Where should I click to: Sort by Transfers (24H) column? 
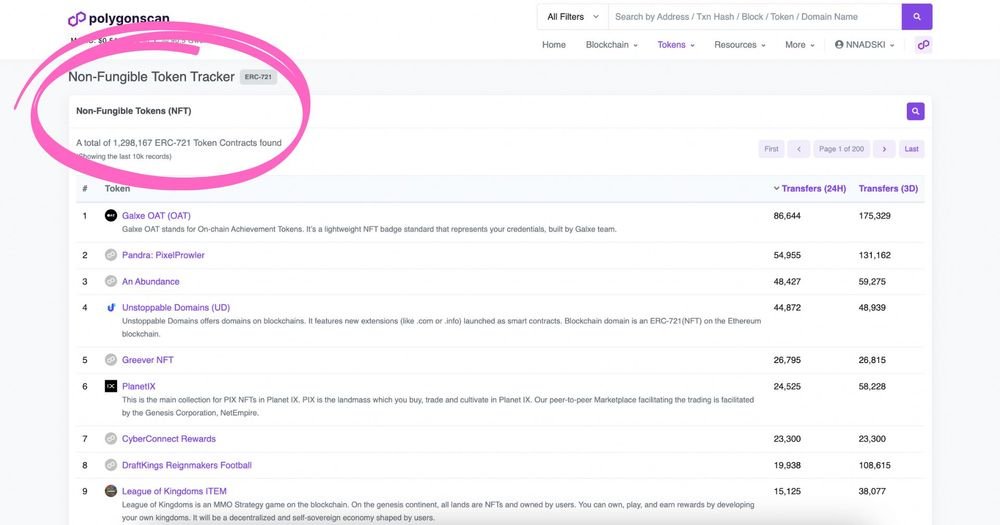pos(814,188)
